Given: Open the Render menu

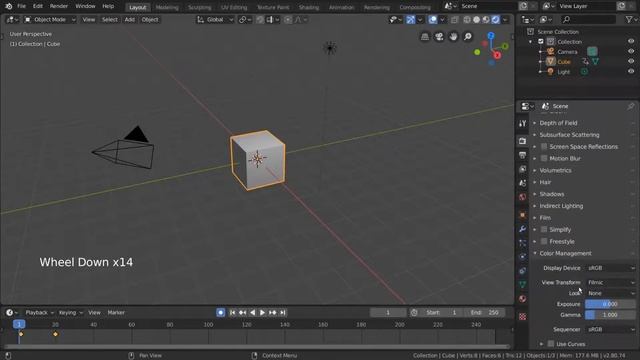Looking at the screenshot, I should coord(59,6).
